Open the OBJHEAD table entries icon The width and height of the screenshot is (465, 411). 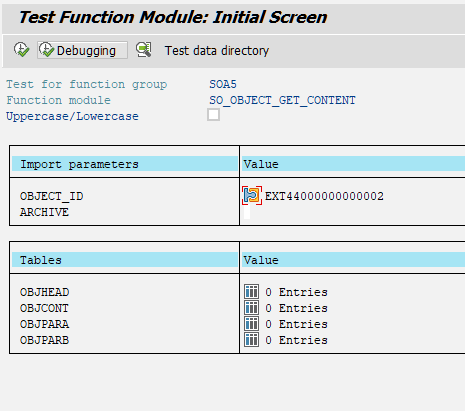coord(251,292)
